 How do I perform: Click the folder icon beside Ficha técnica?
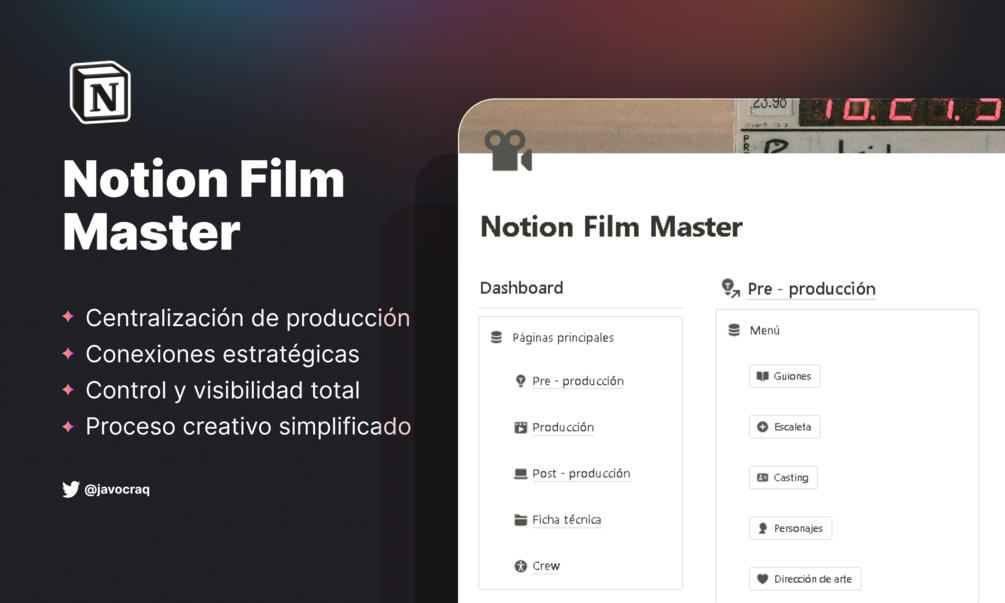coord(520,520)
